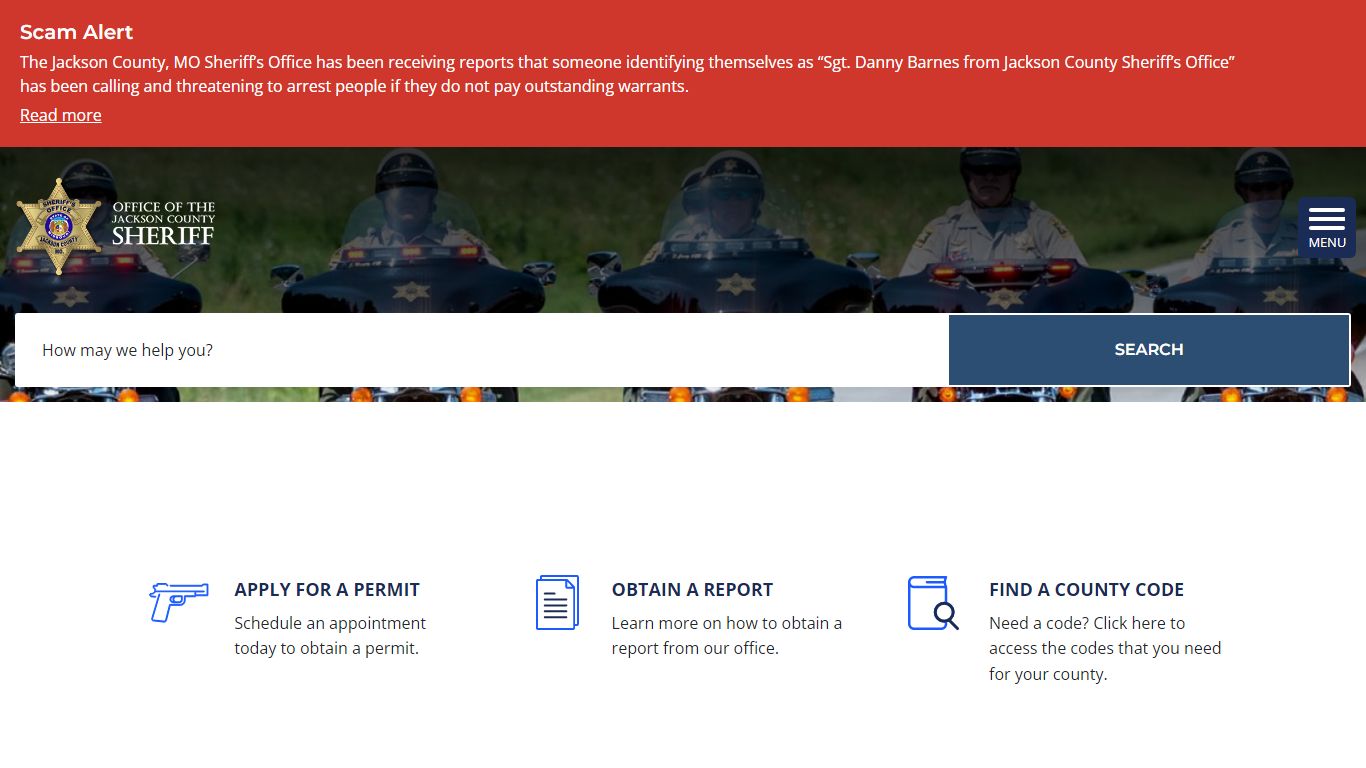This screenshot has width=1366, height=768.
Task: Open the FIND A COUNTY CODE heading link
Action: point(1086,590)
